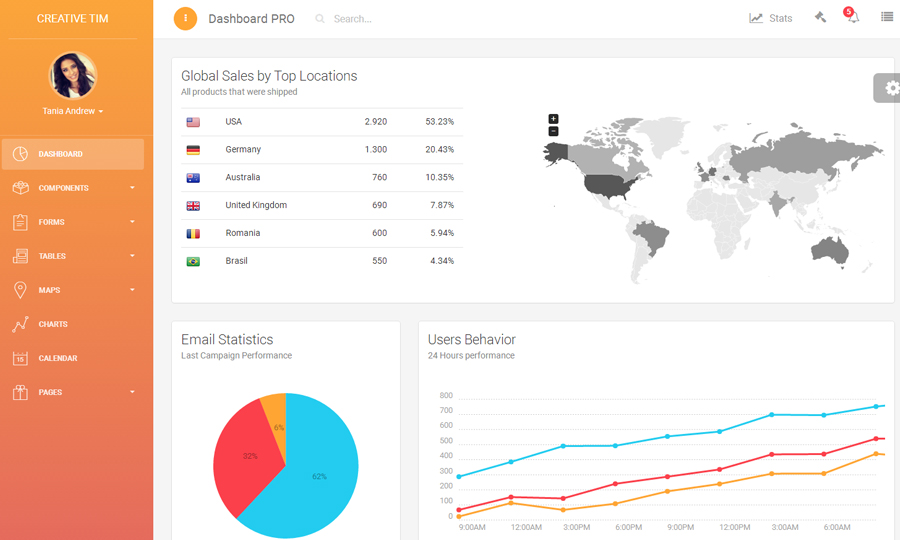Click the orange sidebar minimize button
900x540 pixels.
click(185, 18)
